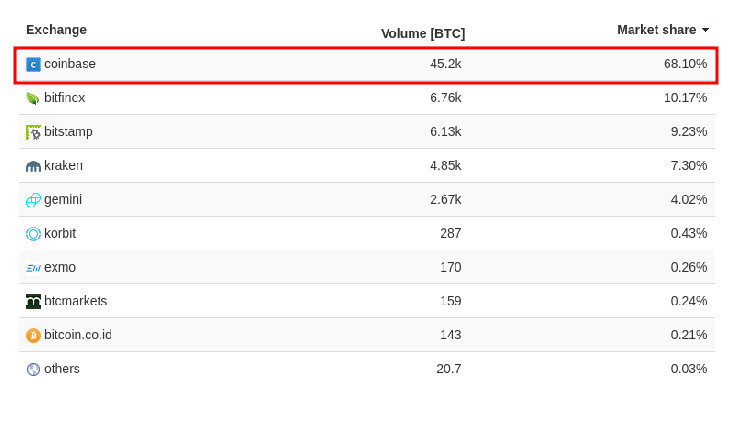Click coinbase 68.10% market share value
Image resolution: width=745 pixels, height=447 pixels.
[685, 64]
